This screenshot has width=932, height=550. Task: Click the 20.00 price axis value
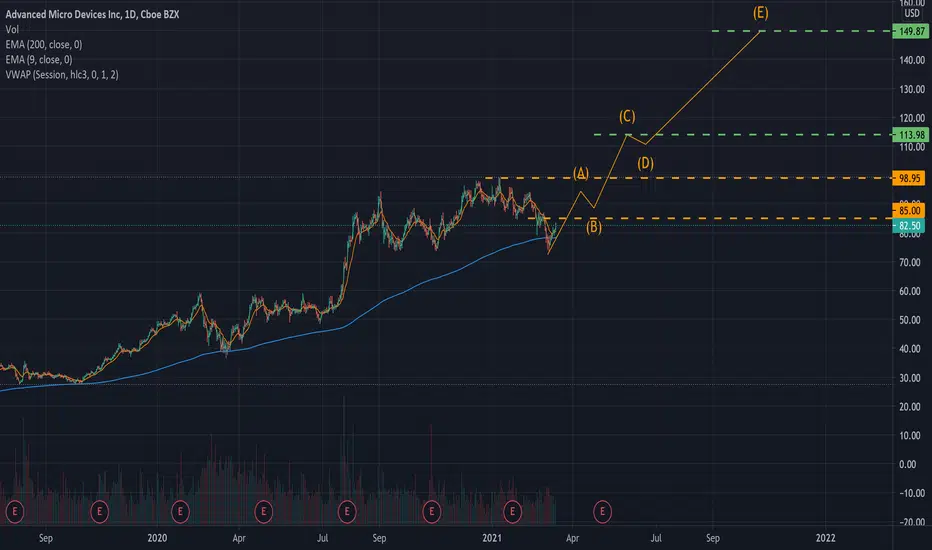coord(910,407)
